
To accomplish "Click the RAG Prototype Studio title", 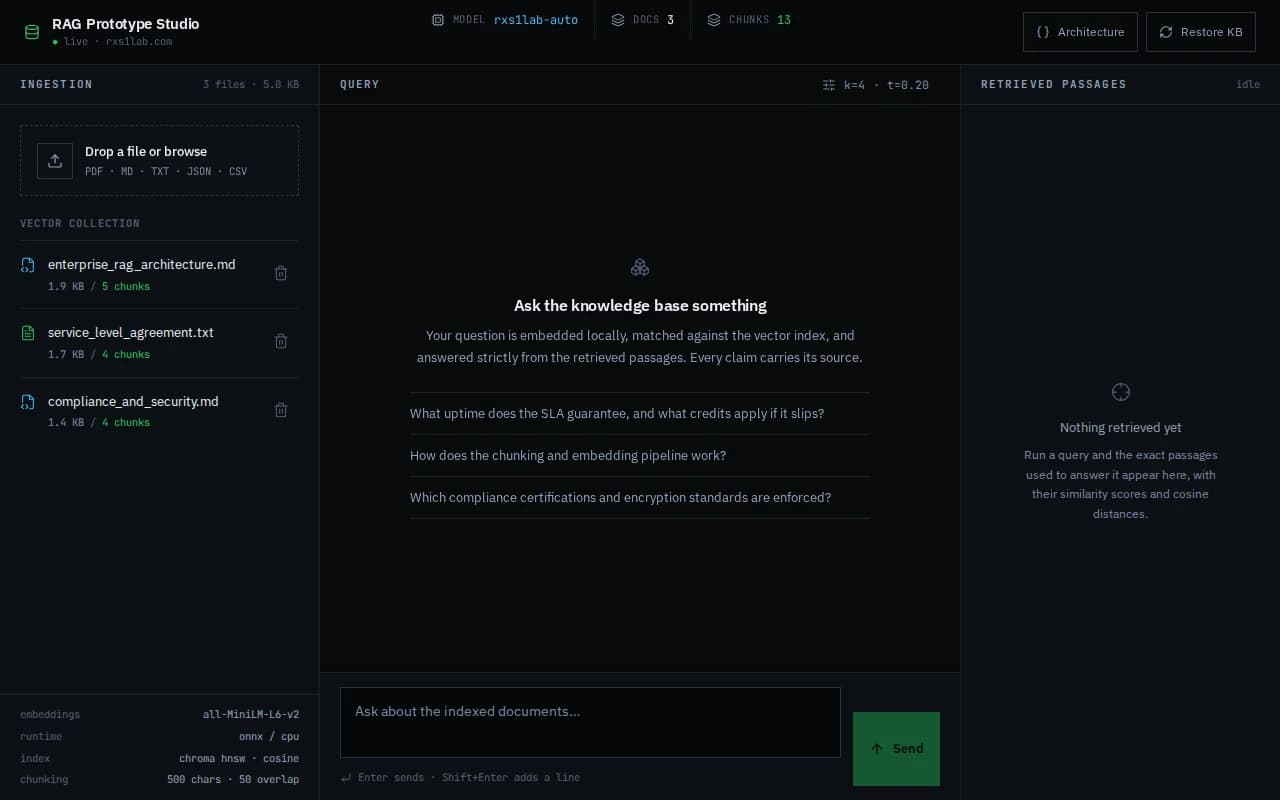I will pos(126,24).
